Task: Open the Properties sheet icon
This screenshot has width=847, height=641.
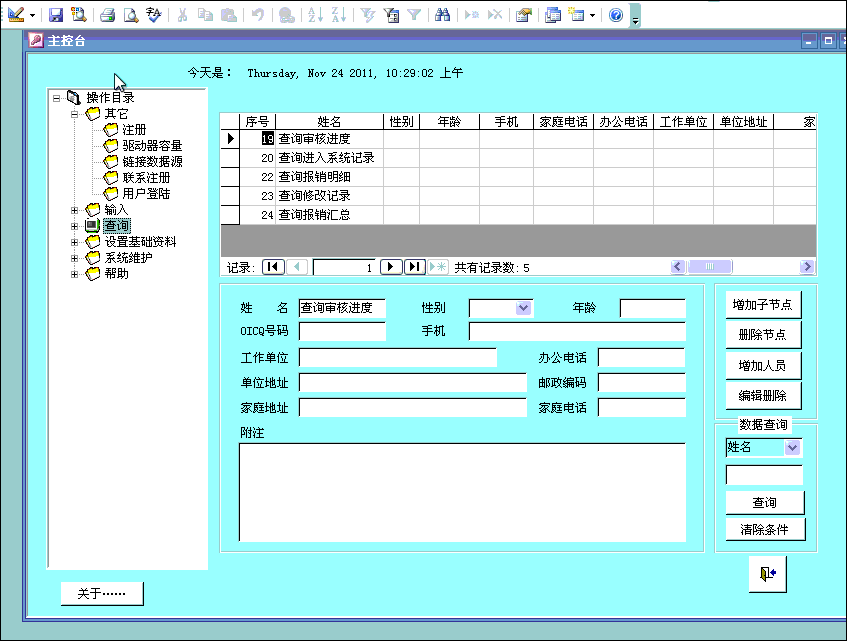Action: [x=523, y=15]
